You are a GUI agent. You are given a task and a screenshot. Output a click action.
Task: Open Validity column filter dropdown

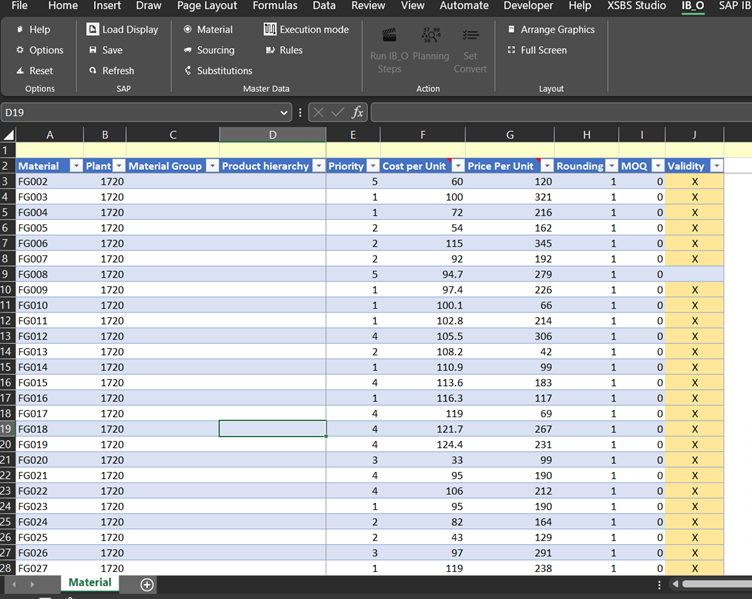(717, 166)
